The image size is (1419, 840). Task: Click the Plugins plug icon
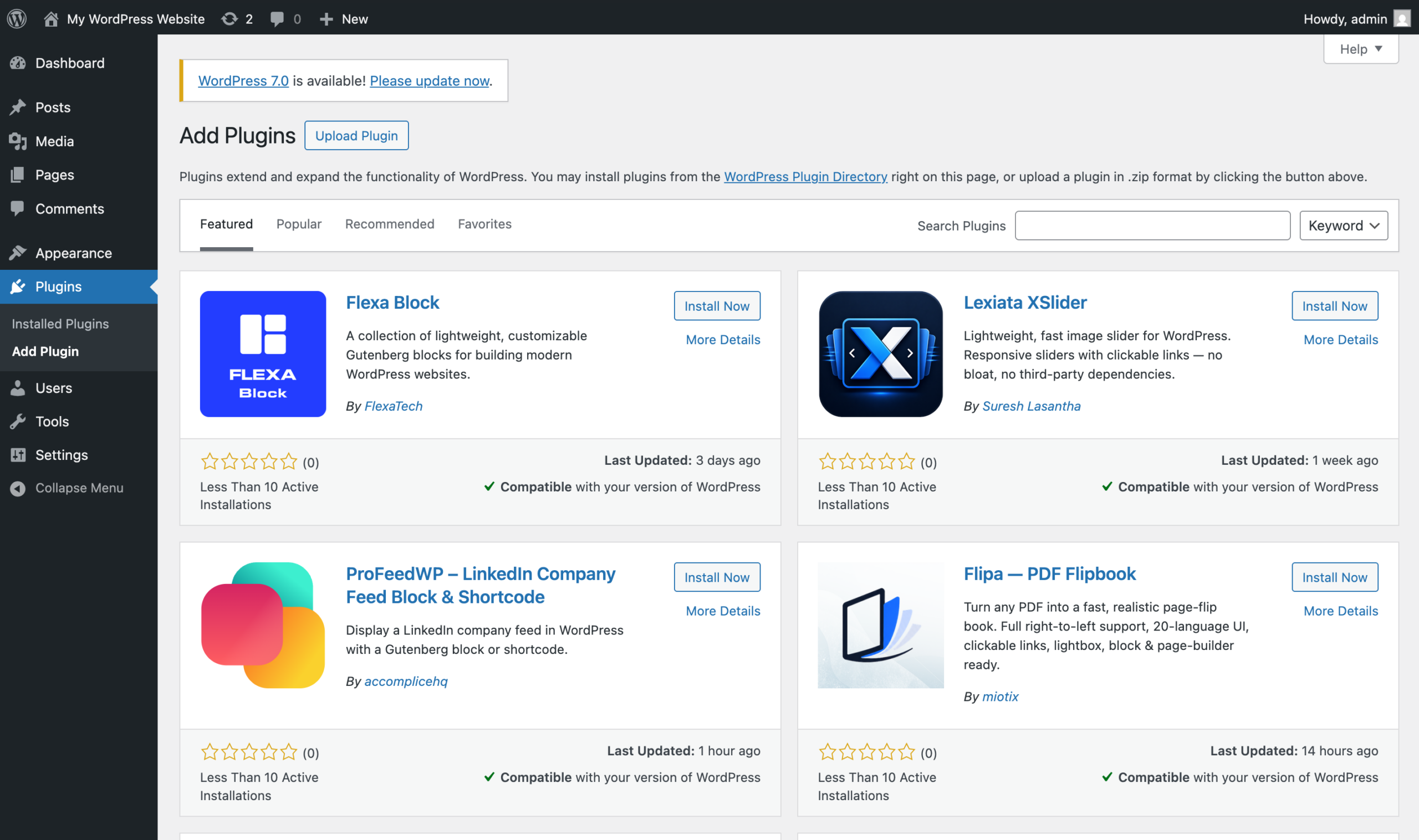coord(18,286)
